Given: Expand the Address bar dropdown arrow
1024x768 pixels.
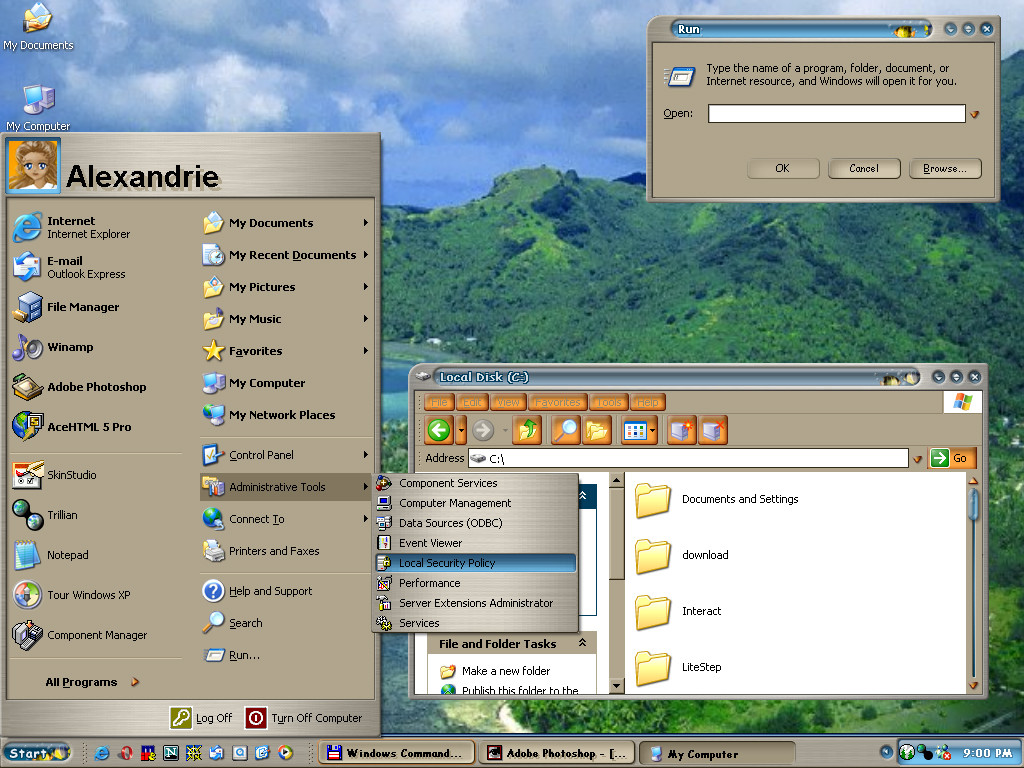Looking at the screenshot, I should [x=917, y=458].
